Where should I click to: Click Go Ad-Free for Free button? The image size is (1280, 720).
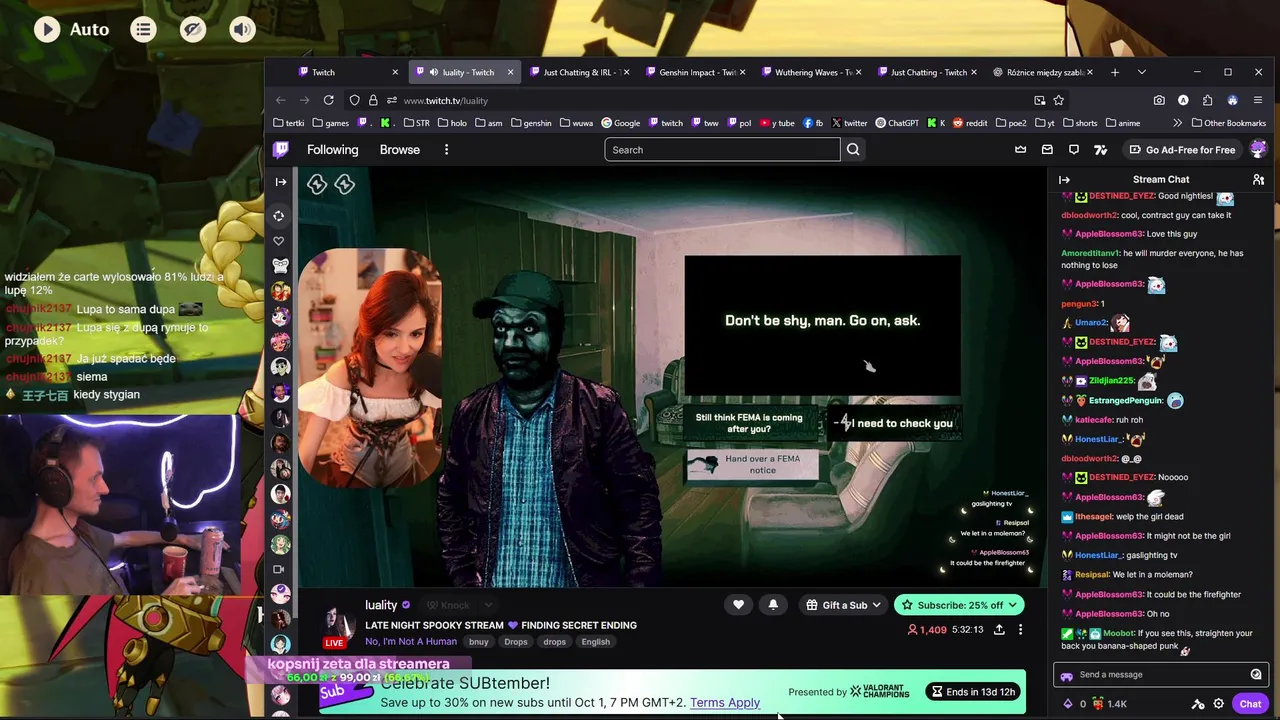1182,150
